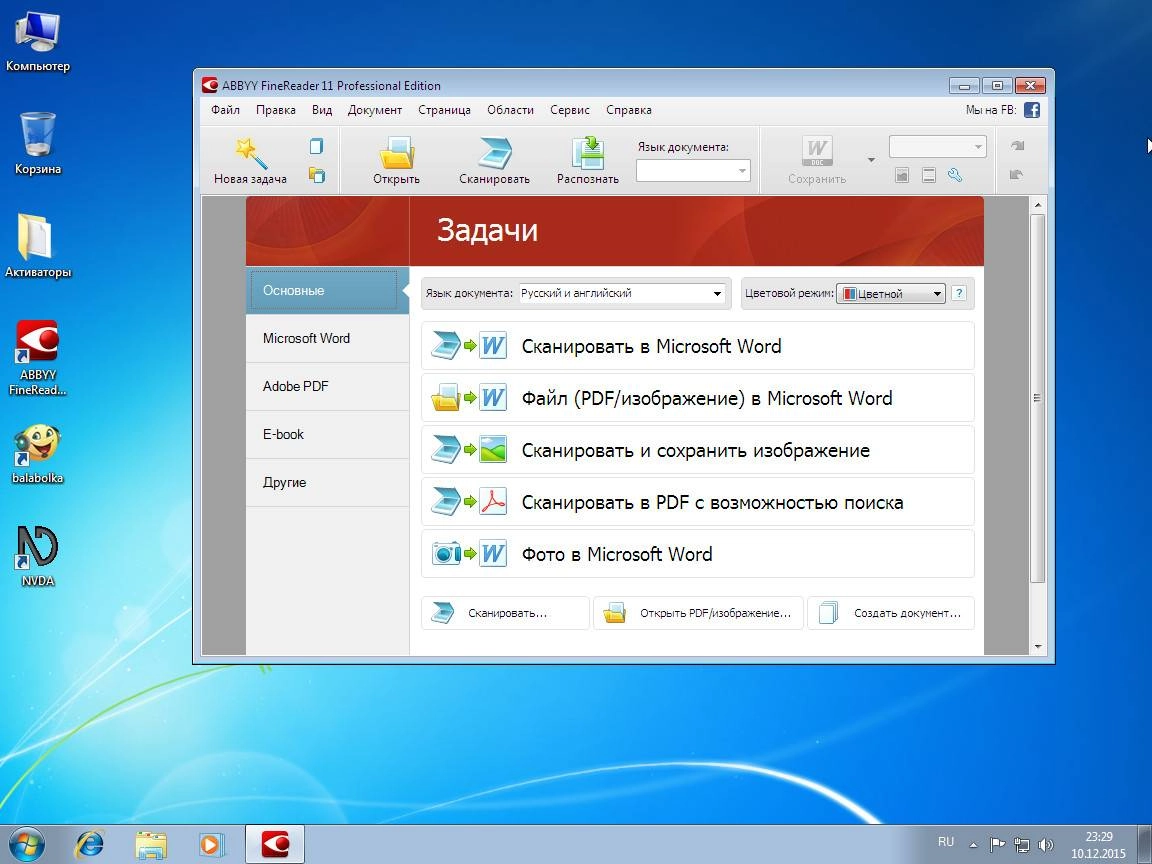1152x864 pixels.
Task: Show hidden tray icons arrow
Action: click(973, 845)
